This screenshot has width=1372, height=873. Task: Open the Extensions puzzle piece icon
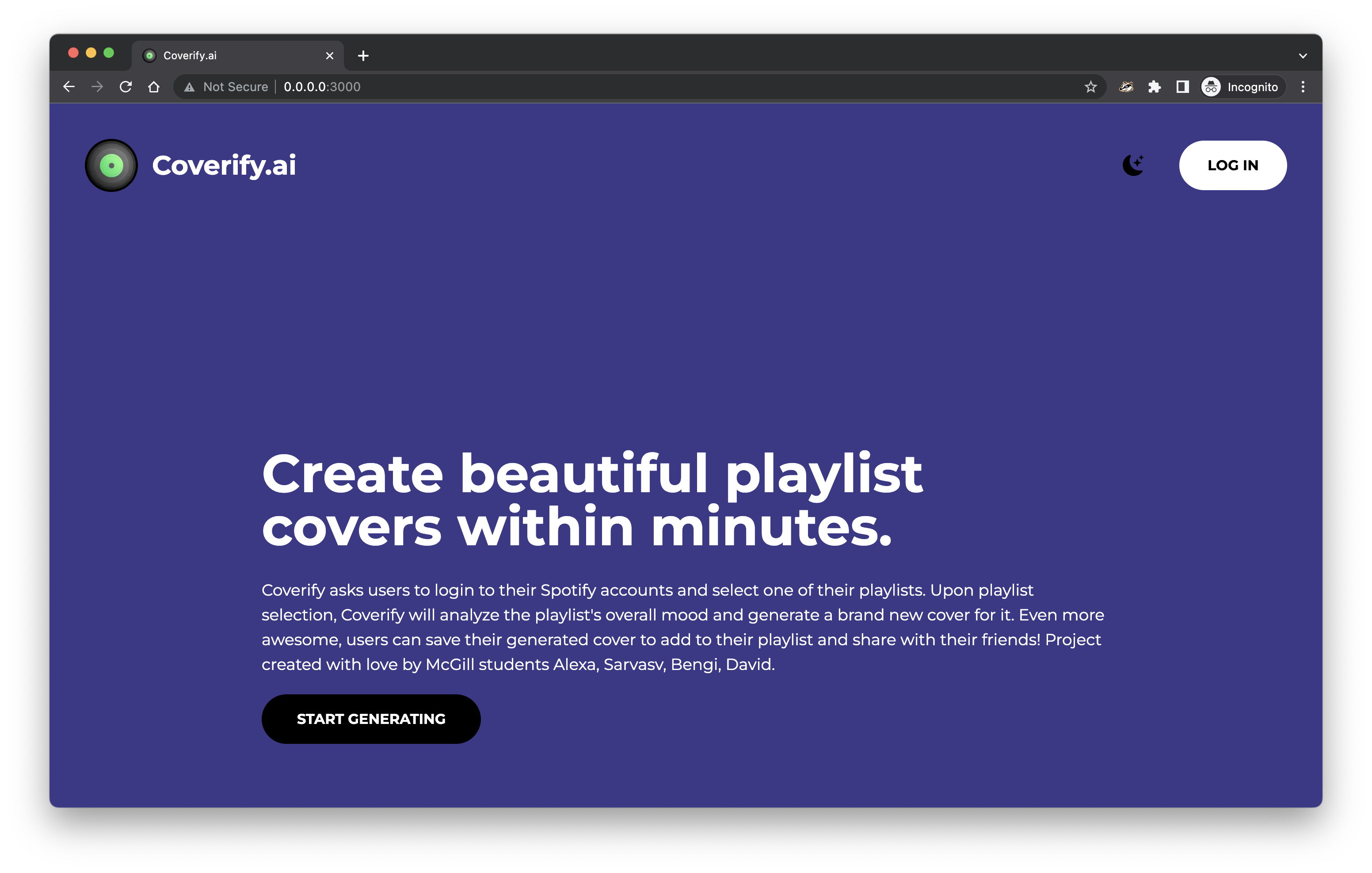tap(1155, 87)
